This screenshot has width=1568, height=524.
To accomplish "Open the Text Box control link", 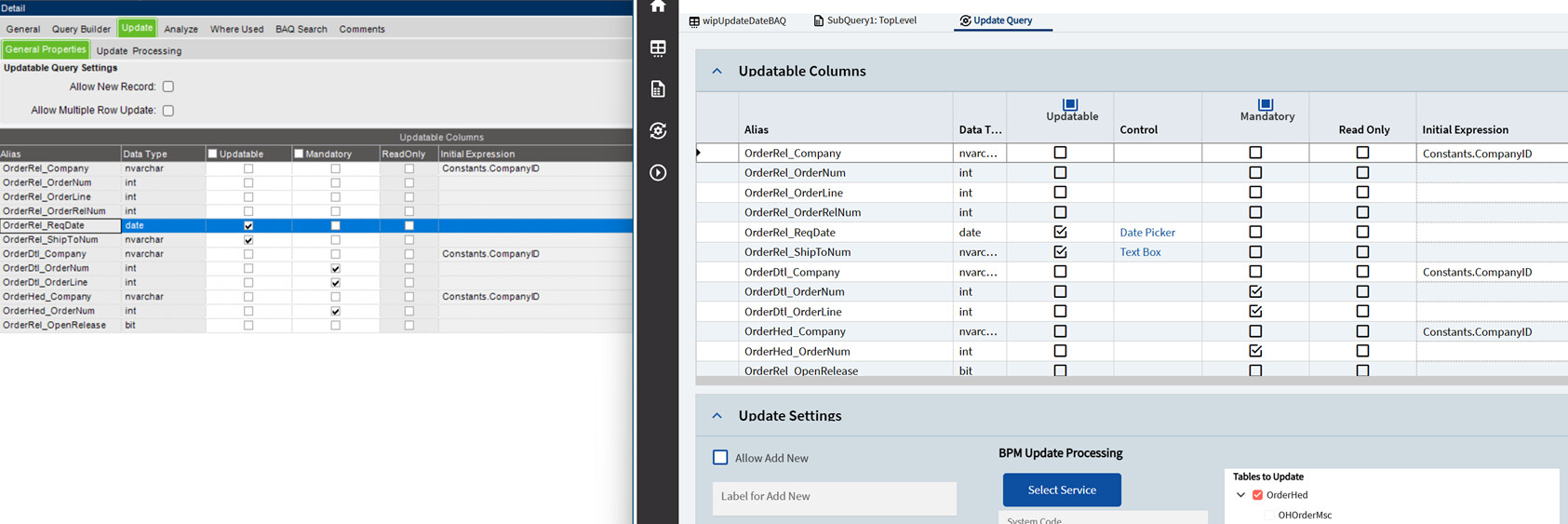I will (x=1140, y=251).
